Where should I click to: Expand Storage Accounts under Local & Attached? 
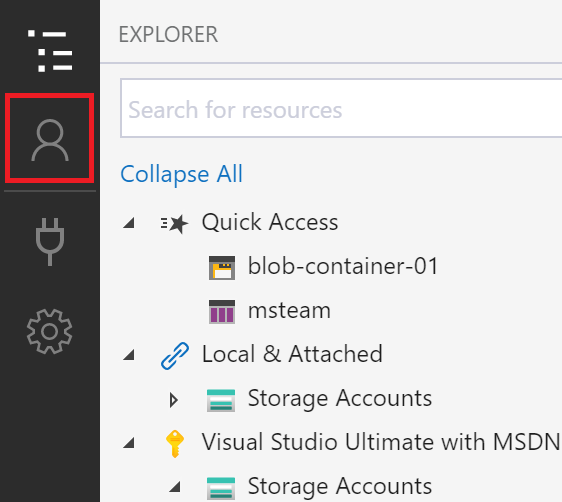coord(174,400)
